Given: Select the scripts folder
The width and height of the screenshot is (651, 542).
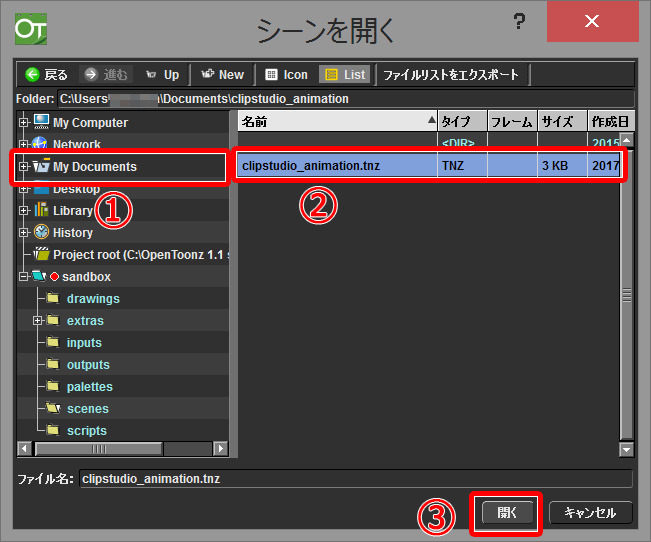Looking at the screenshot, I should tap(87, 431).
